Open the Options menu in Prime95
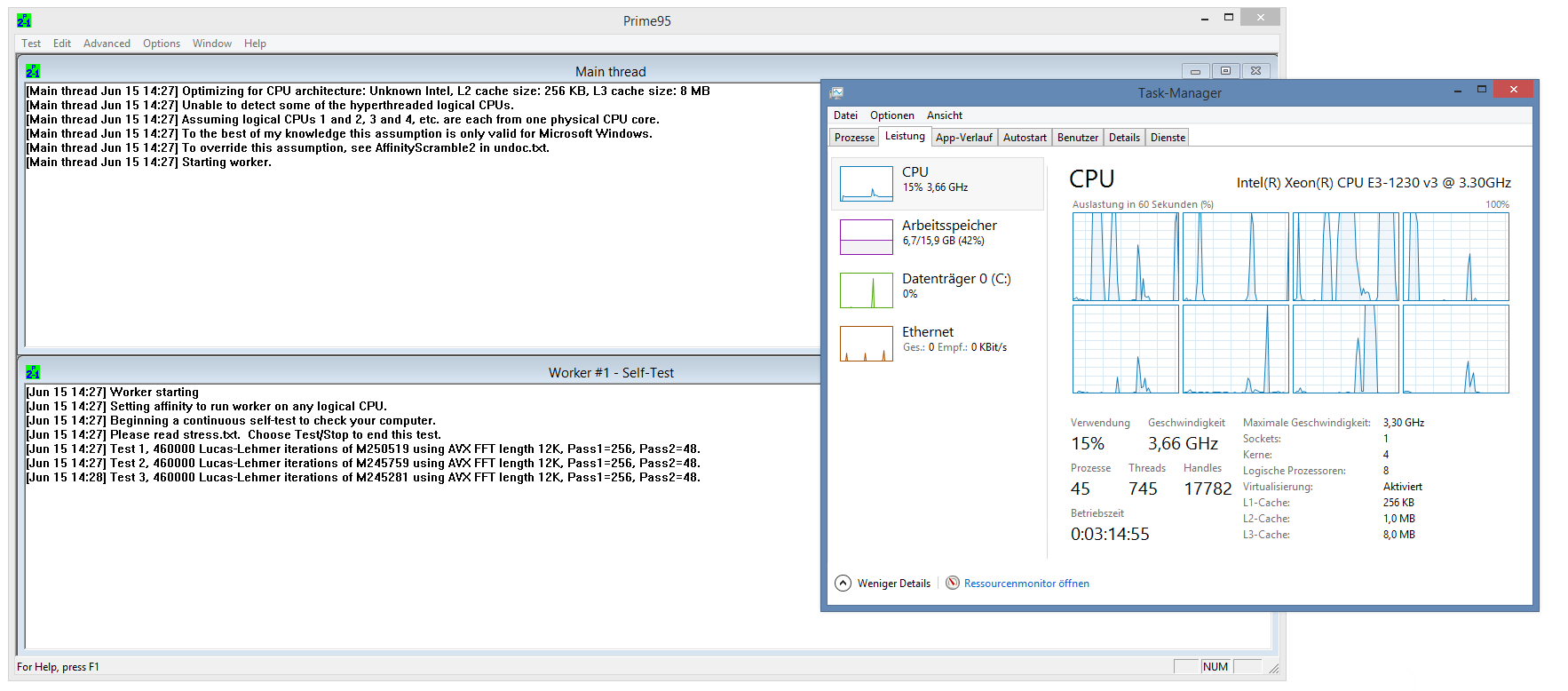Viewport: 1568px width, 691px height. pyautogui.click(x=162, y=44)
